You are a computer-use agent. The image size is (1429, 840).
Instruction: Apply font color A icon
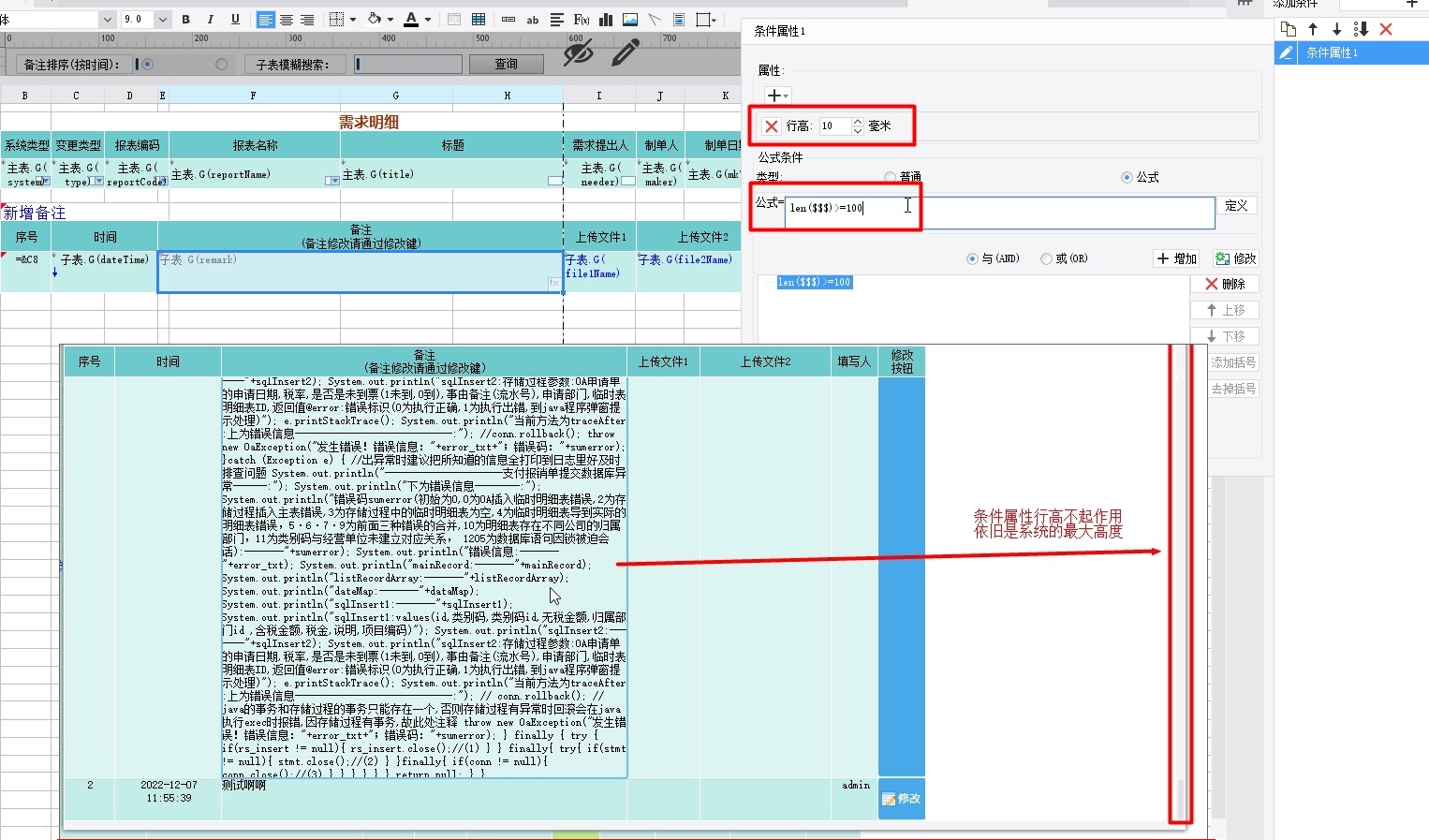410,19
